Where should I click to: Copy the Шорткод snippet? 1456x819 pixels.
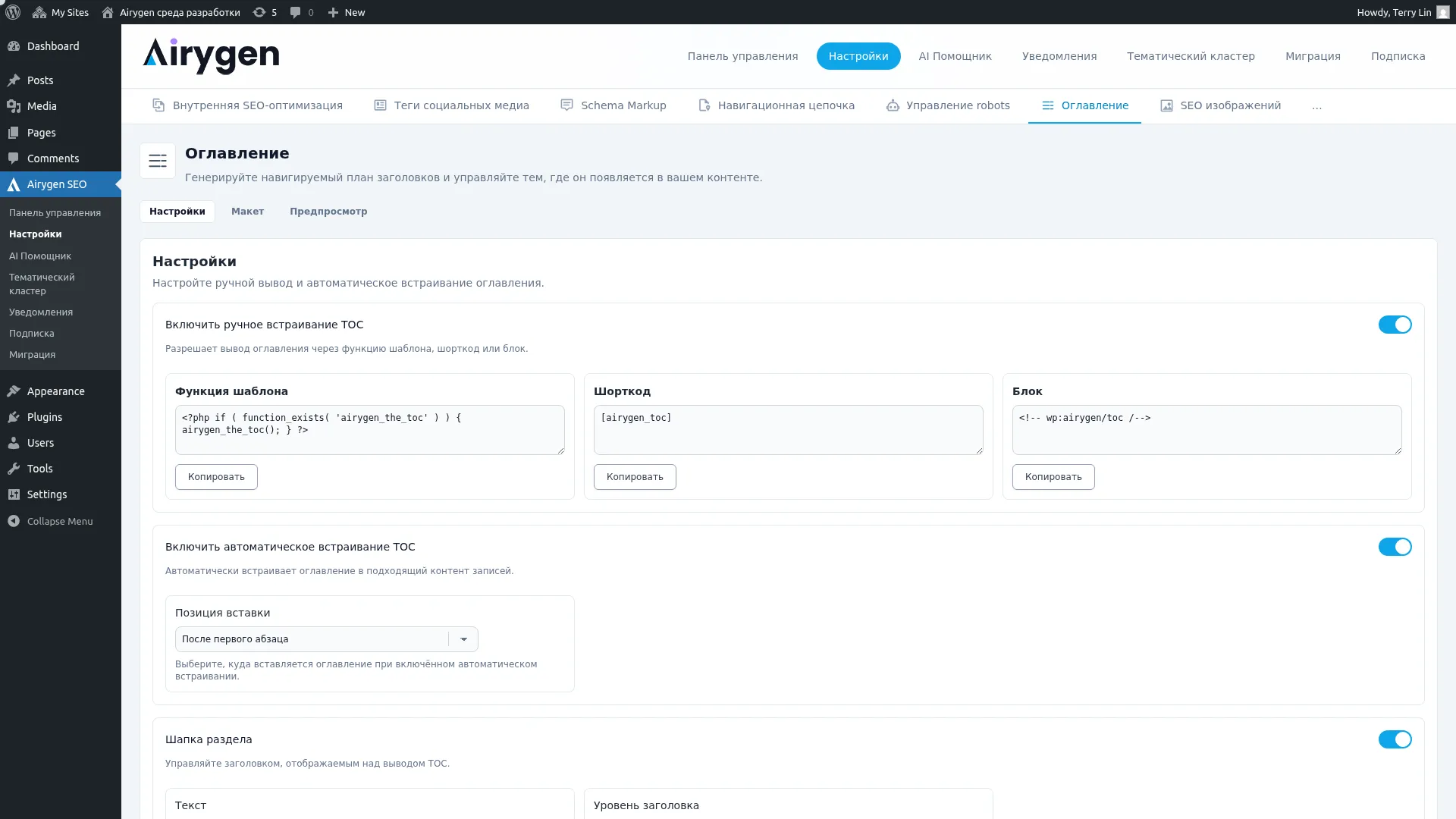tap(635, 477)
